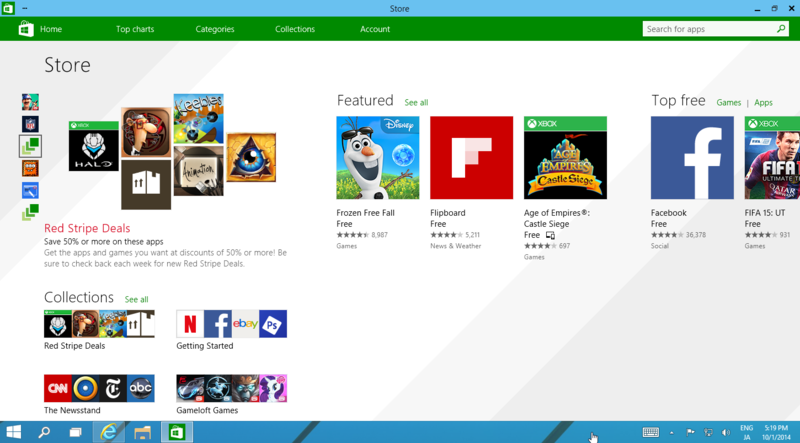See all Featured apps
The height and width of the screenshot is (443, 800).
[x=416, y=103]
